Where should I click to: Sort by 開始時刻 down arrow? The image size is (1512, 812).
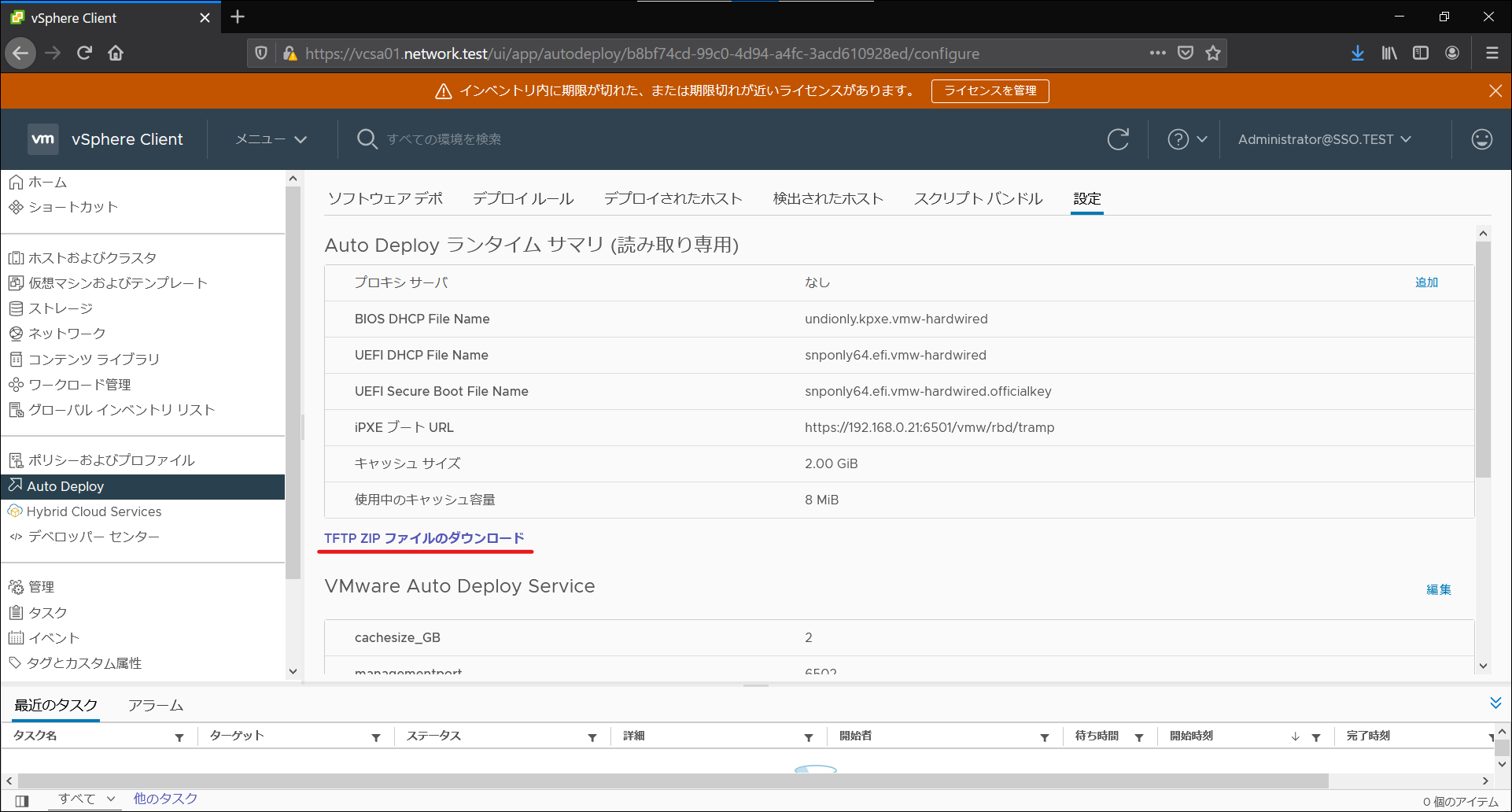point(1295,737)
